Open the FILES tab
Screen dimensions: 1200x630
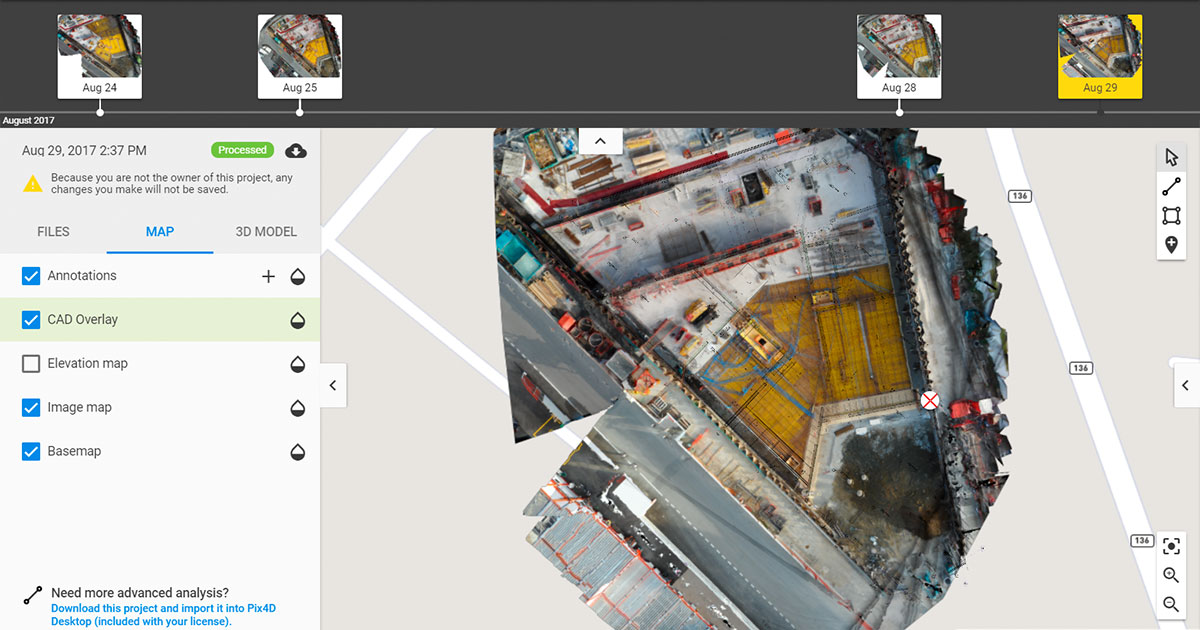[x=54, y=231]
